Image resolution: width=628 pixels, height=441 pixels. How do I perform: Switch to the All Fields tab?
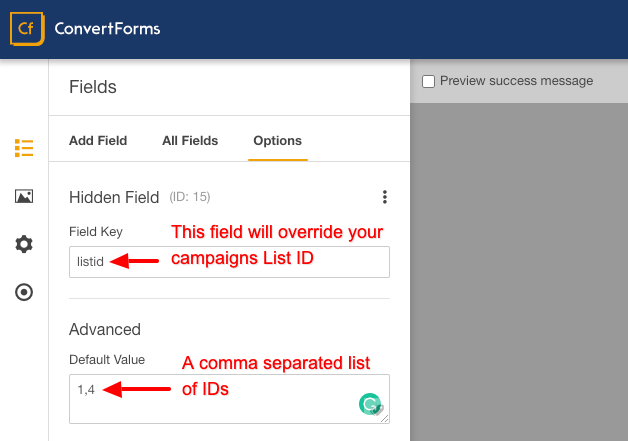point(190,141)
